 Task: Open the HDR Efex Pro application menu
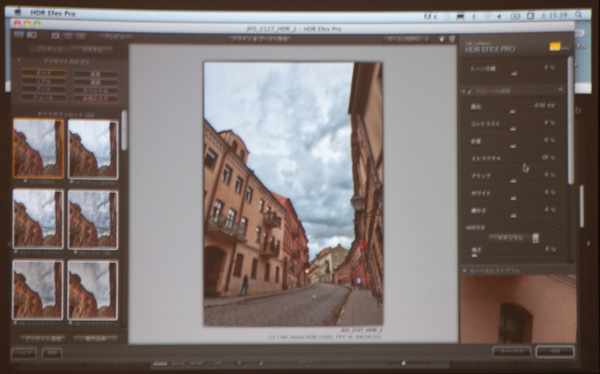coord(53,13)
